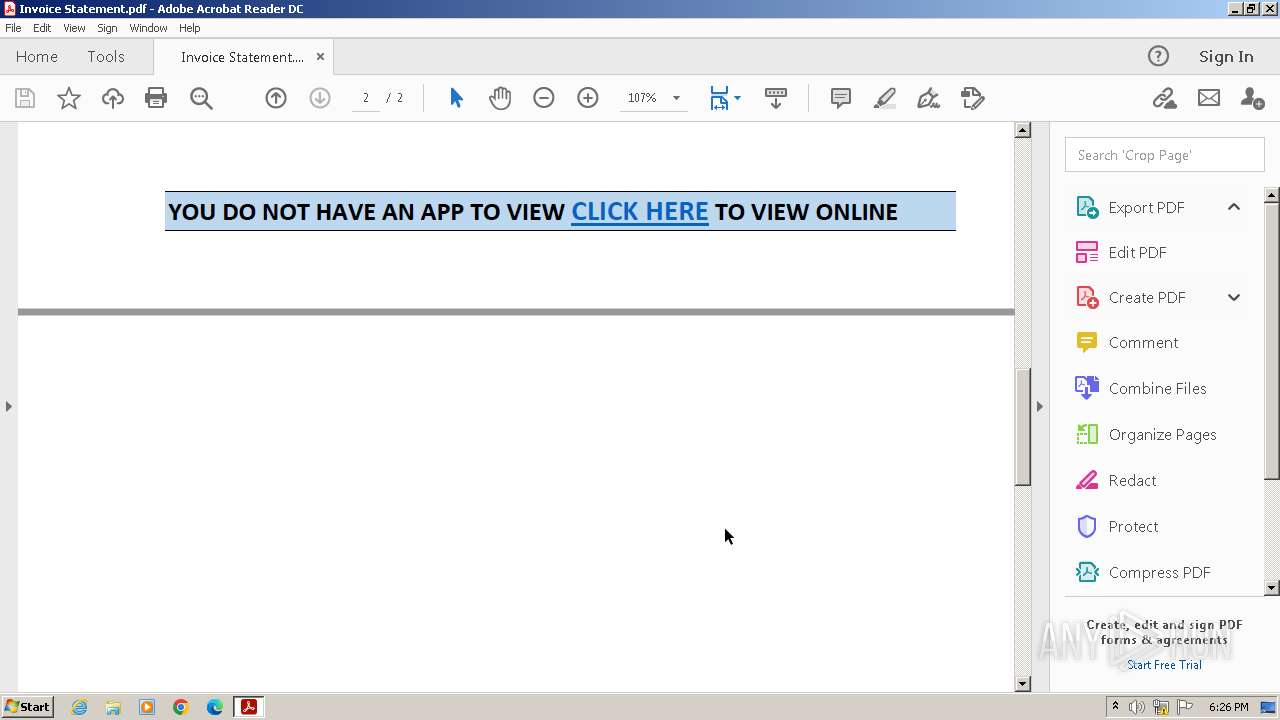This screenshot has height=720, width=1280.
Task: Open the Help menu
Action: tap(190, 28)
